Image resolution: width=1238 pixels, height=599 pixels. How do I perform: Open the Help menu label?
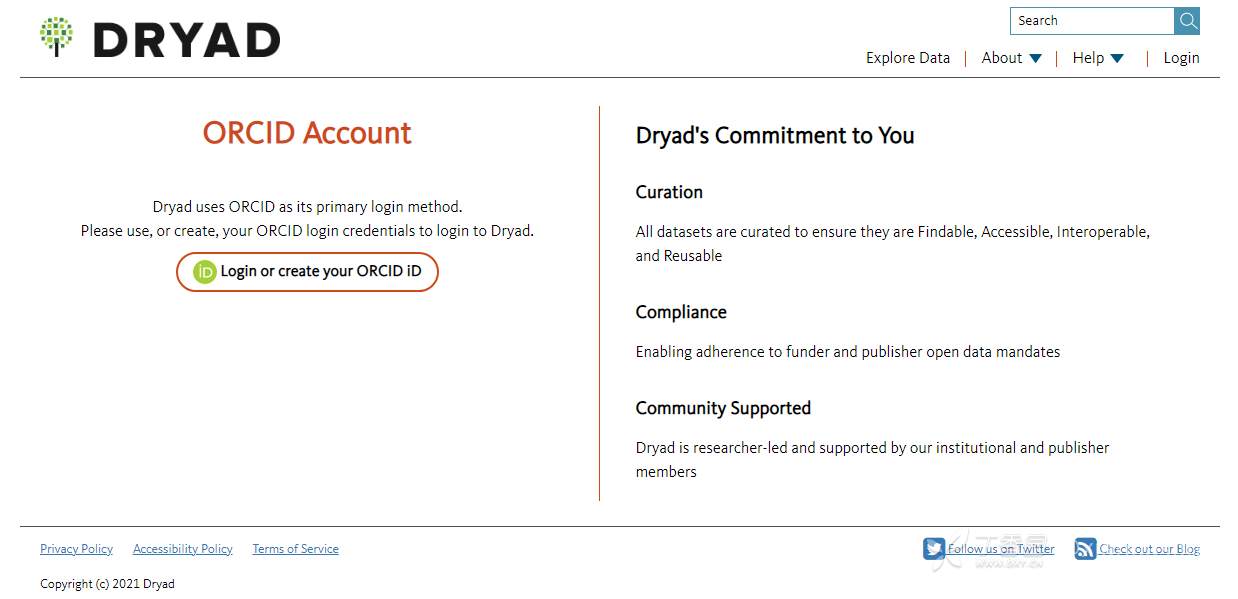click(x=1088, y=58)
